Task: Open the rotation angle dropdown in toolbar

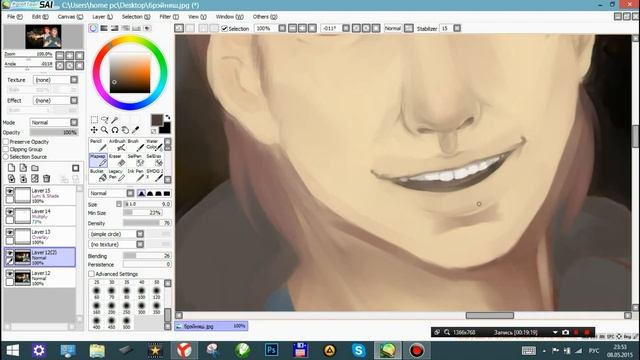Action: pyautogui.click(x=346, y=28)
